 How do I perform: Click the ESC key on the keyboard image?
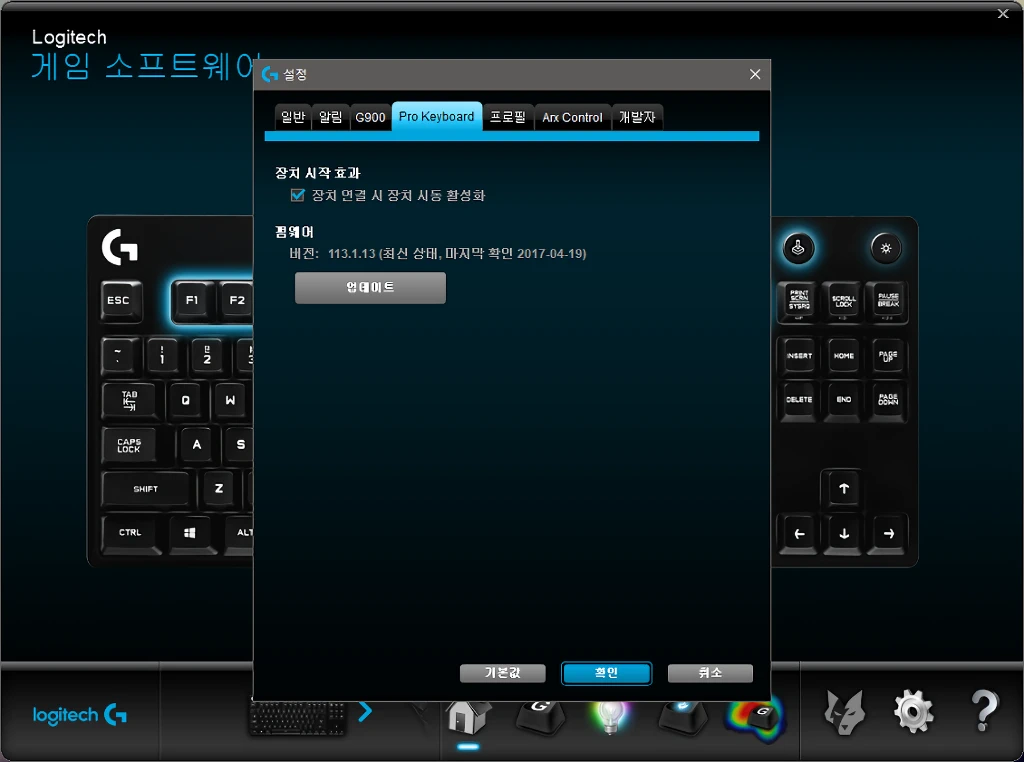point(120,301)
